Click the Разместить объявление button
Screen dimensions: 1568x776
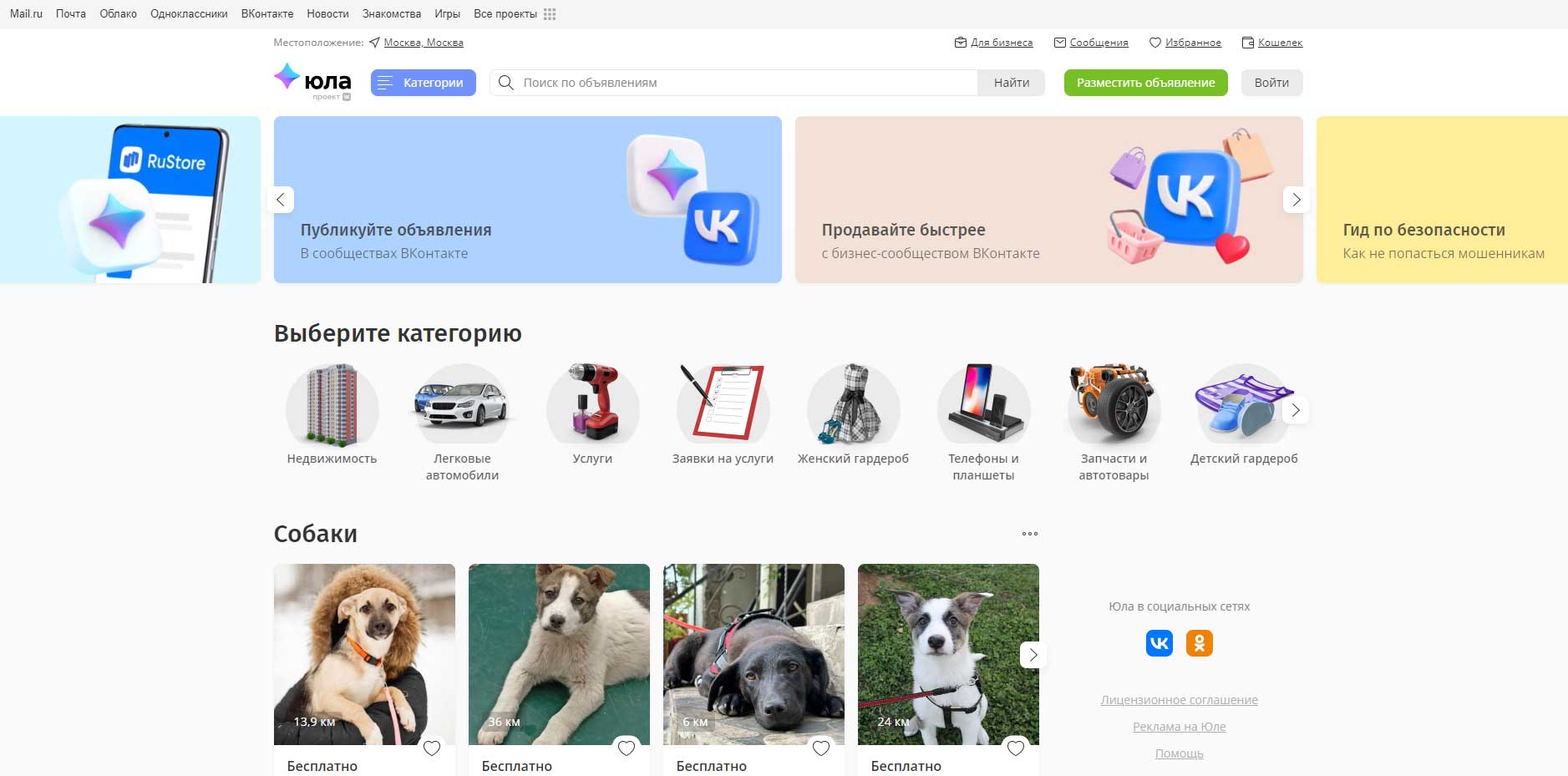[1145, 83]
